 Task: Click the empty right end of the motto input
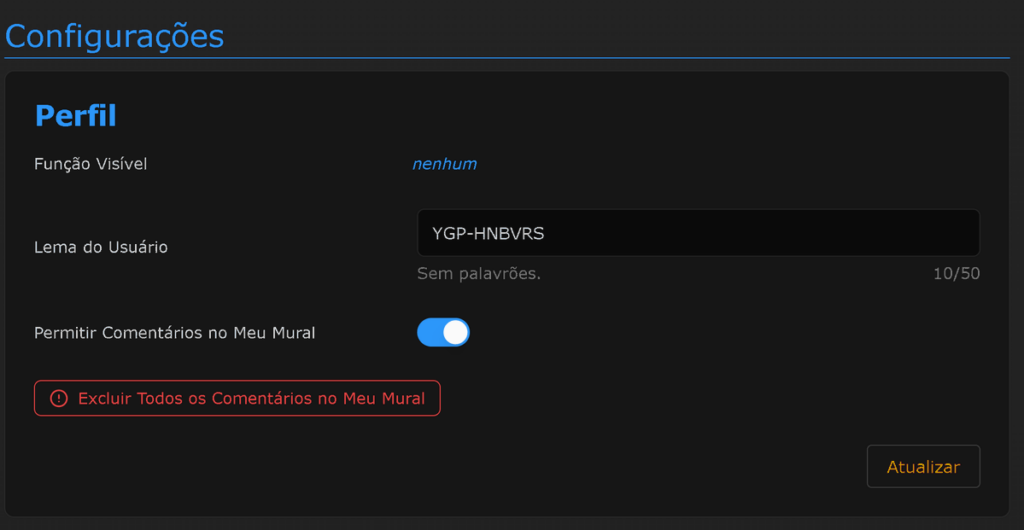(x=900, y=233)
